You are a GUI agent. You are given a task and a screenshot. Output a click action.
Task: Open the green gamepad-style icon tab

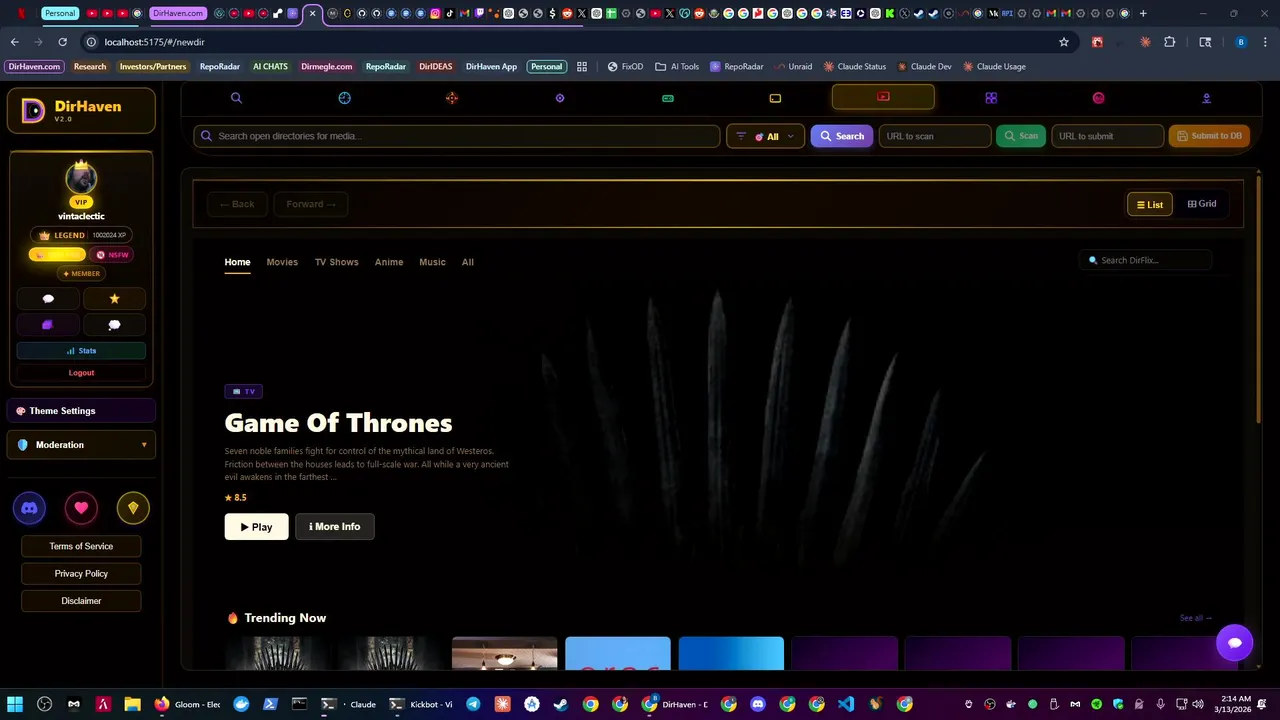click(x=668, y=98)
